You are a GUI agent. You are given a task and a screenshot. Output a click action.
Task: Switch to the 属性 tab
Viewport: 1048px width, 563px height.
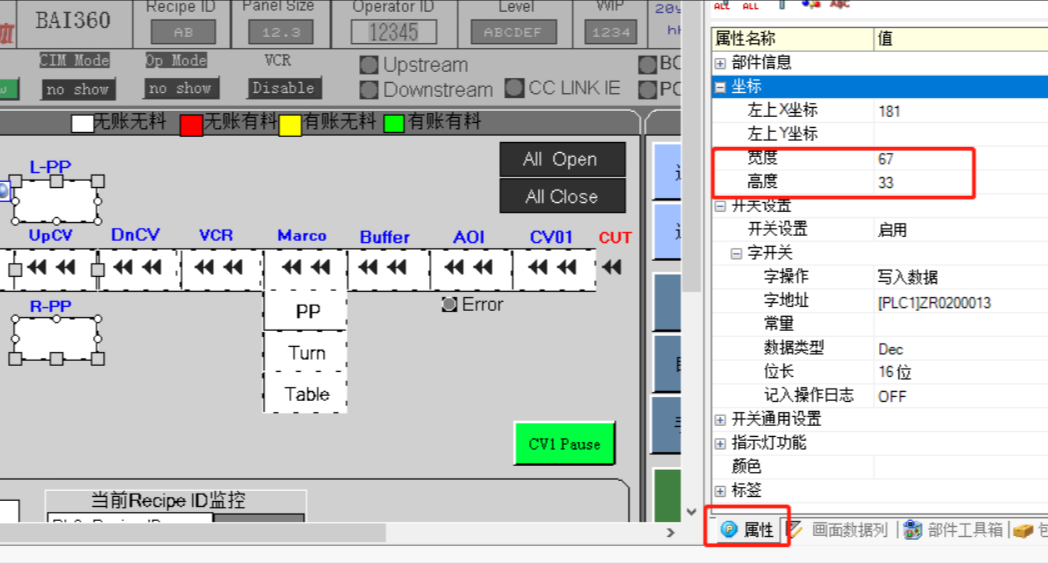point(747,530)
